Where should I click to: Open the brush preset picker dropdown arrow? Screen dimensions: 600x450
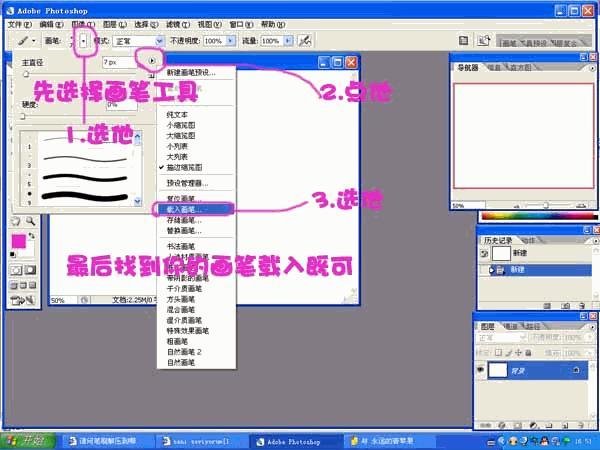pos(83,41)
